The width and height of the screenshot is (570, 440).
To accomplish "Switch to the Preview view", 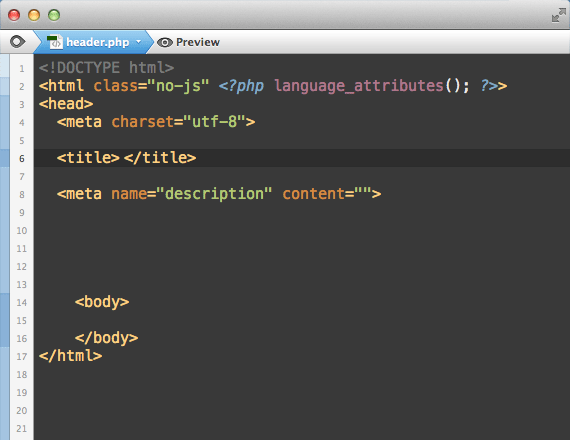I will pyautogui.click(x=188, y=42).
